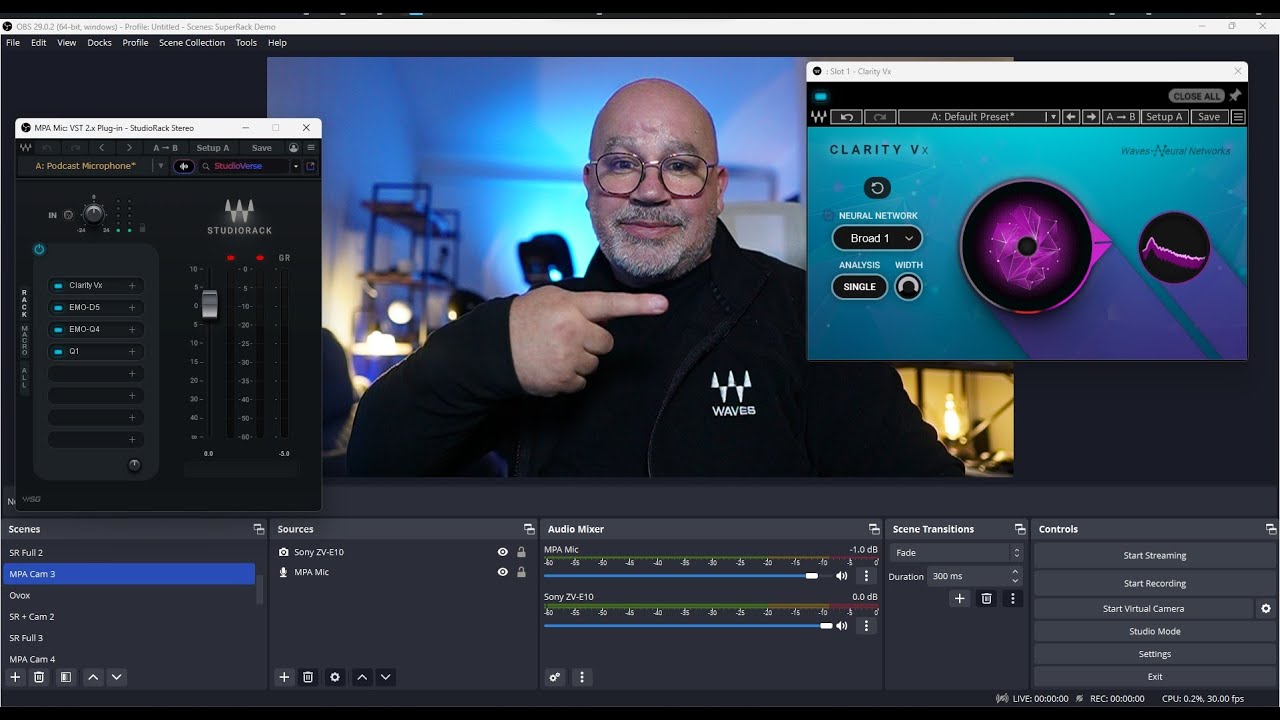Toggle visibility of Sony ZV-E10 source
This screenshot has width=1280, height=720.
[502, 552]
